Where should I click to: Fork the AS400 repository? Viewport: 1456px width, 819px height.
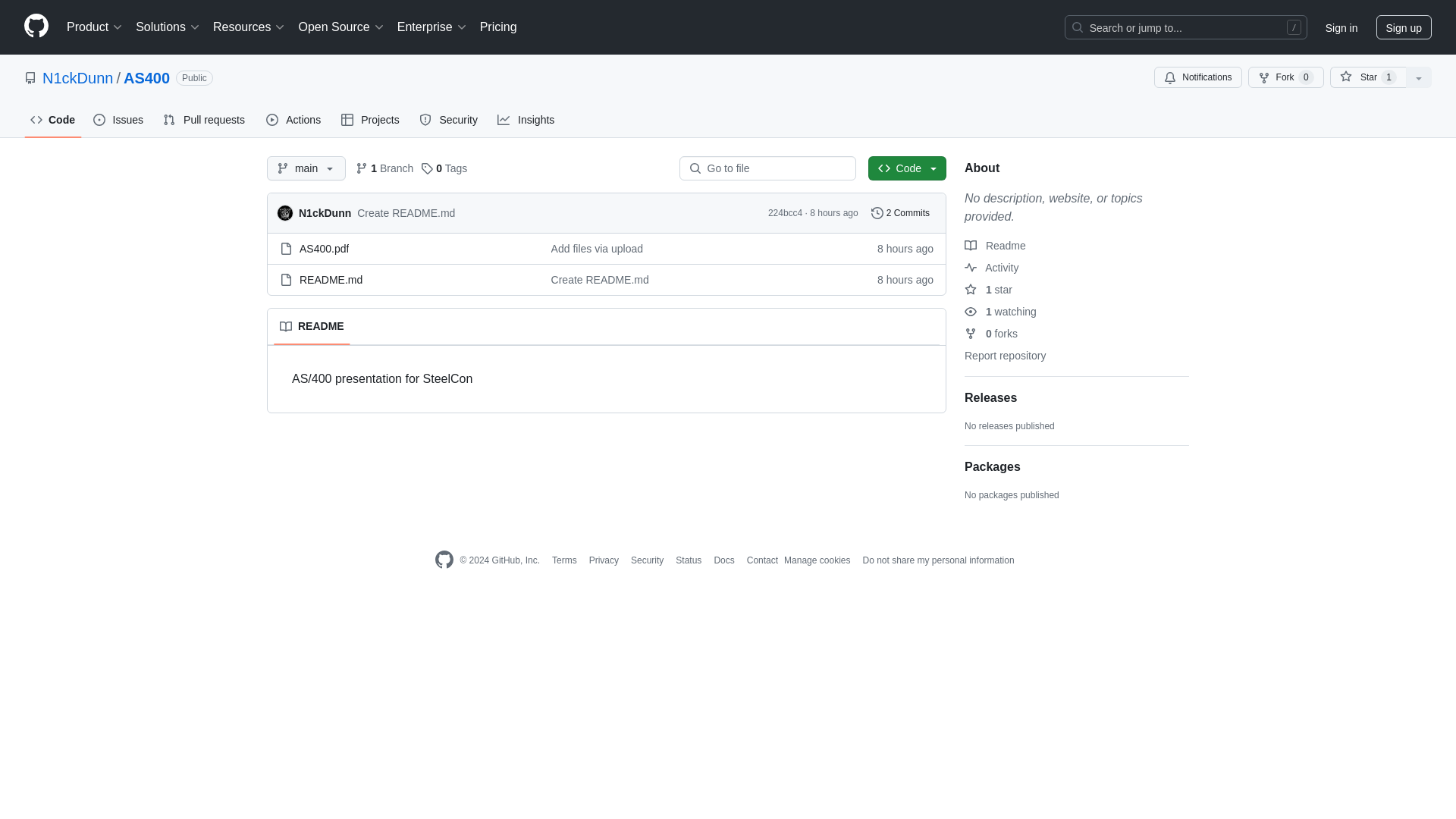(1285, 77)
